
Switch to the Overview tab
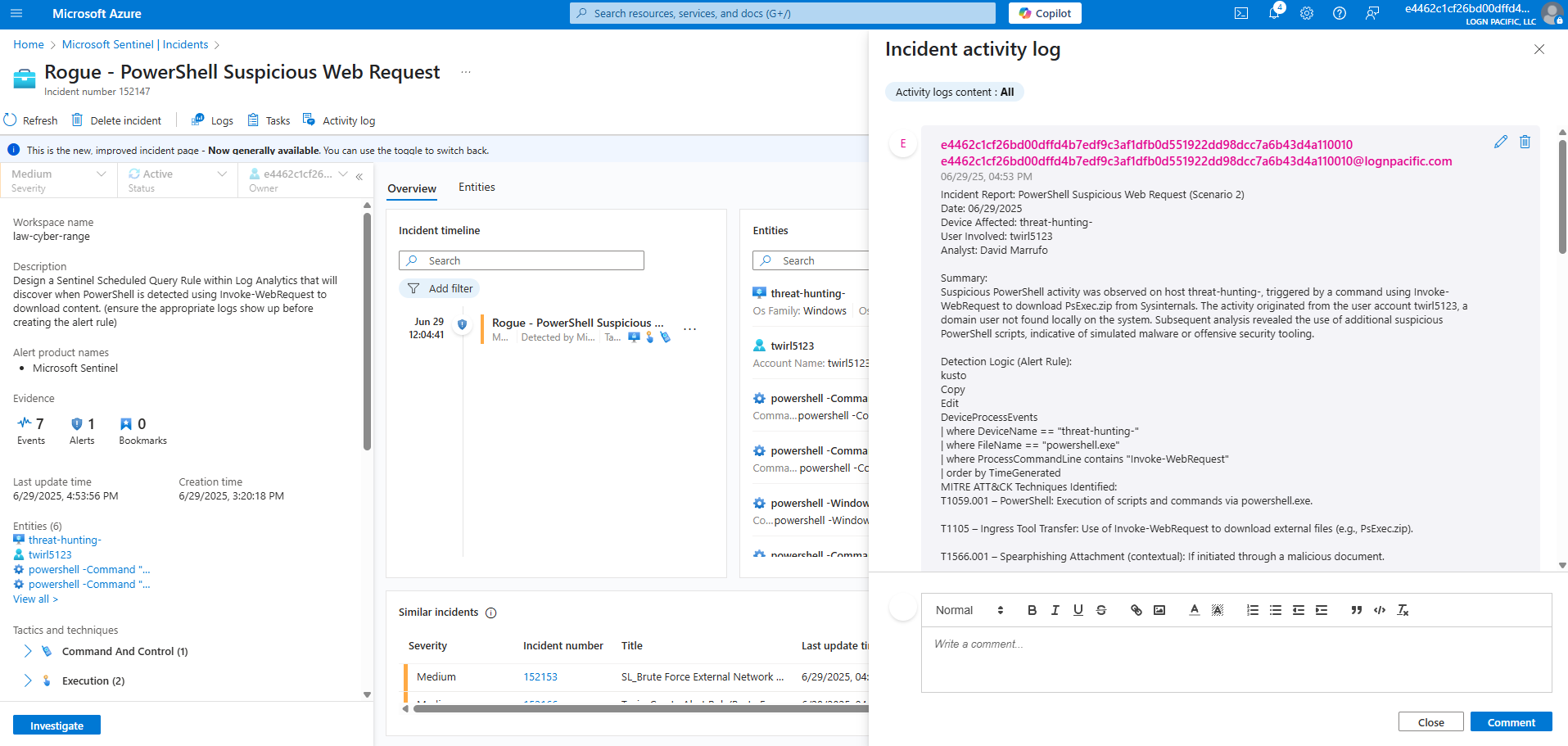(x=412, y=188)
